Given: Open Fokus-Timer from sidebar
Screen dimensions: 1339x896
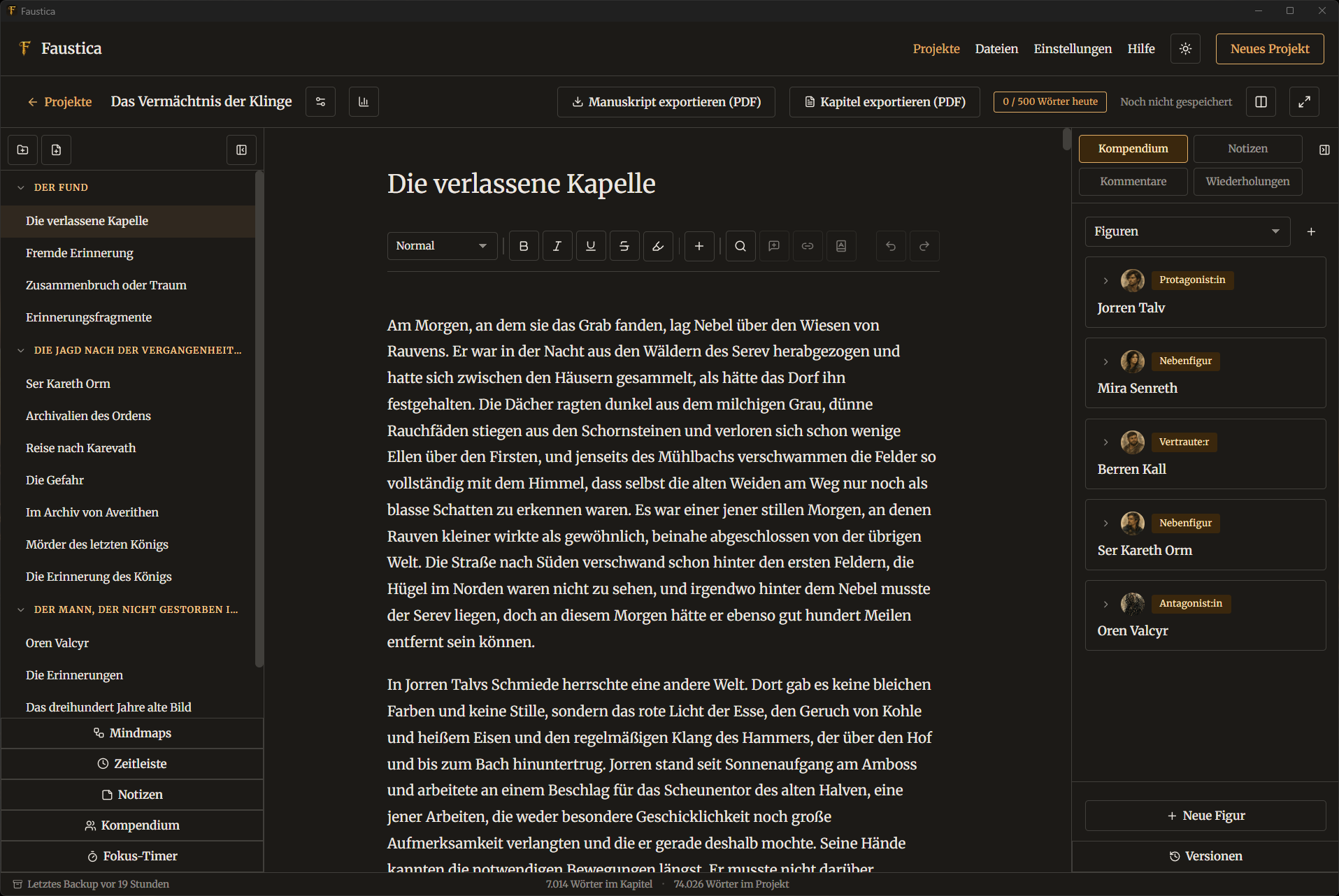Looking at the screenshot, I should [132, 856].
